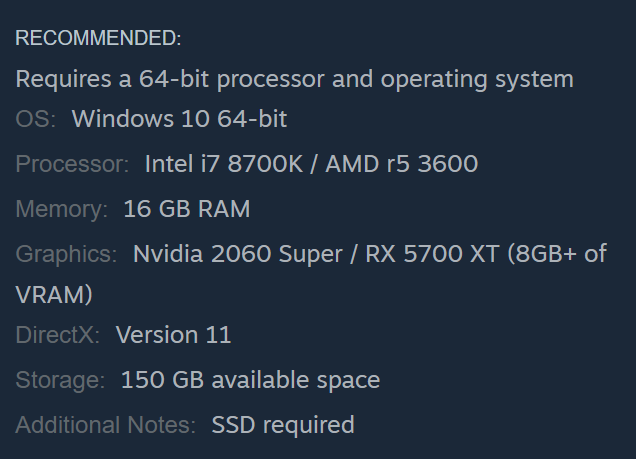Click the Intel i7 8700K text

tap(224, 164)
